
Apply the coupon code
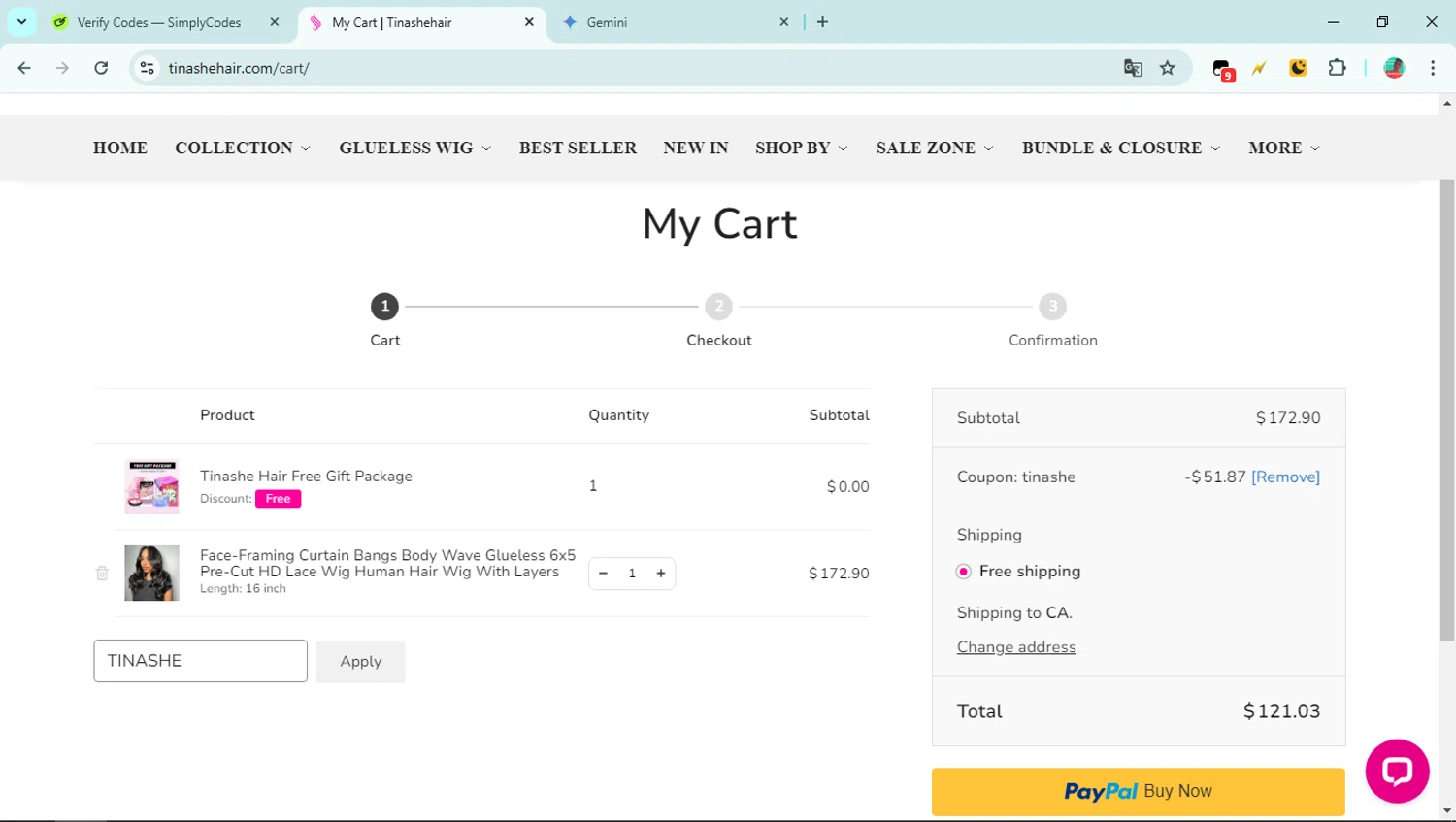click(361, 661)
